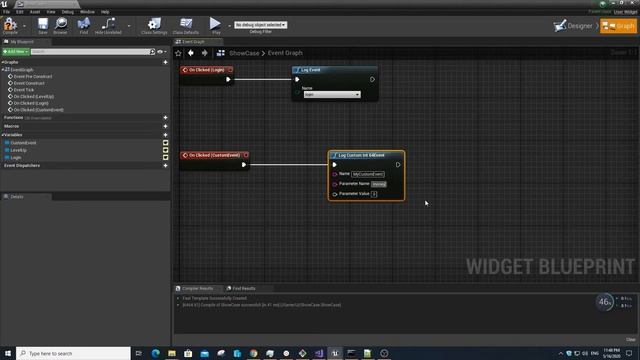The height and width of the screenshot is (360, 640).
Task: Open the Debug menu
Action: point(68,12)
